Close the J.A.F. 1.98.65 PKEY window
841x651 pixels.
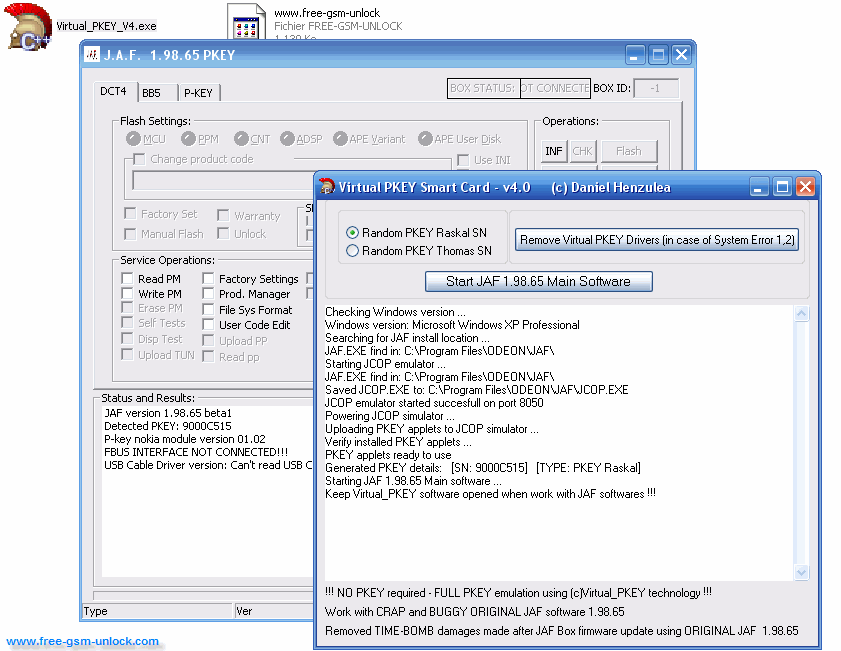(x=682, y=55)
